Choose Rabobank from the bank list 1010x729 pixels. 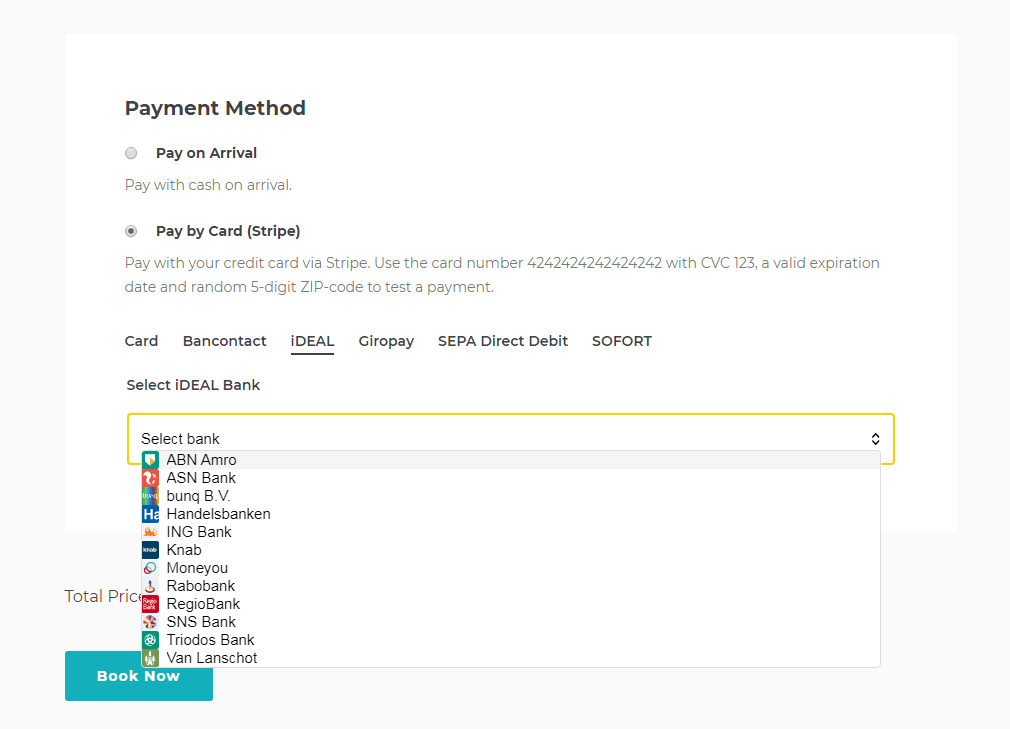pyautogui.click(x=201, y=586)
